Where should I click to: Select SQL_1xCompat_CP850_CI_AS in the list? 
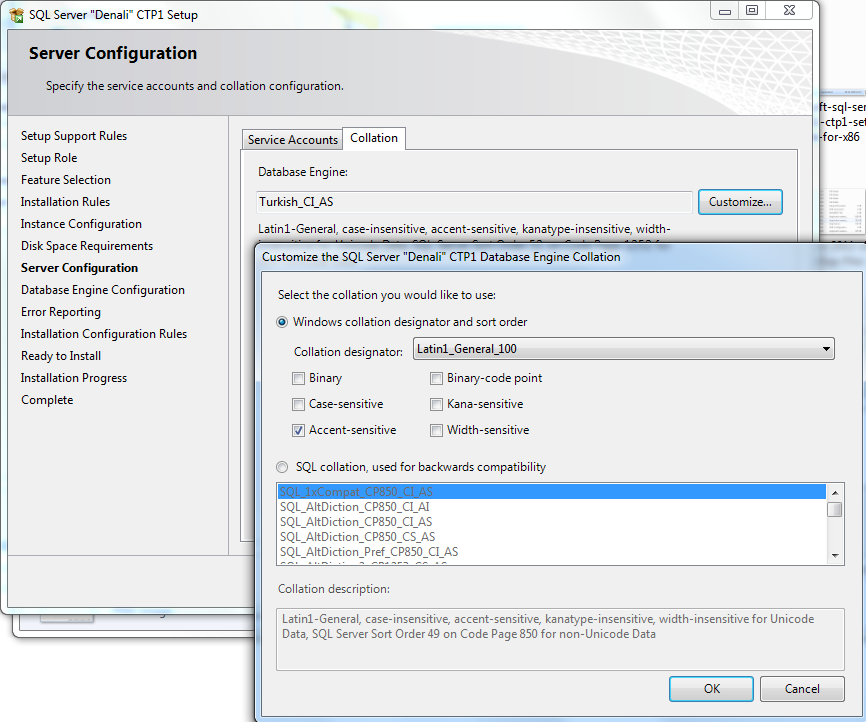[551, 492]
